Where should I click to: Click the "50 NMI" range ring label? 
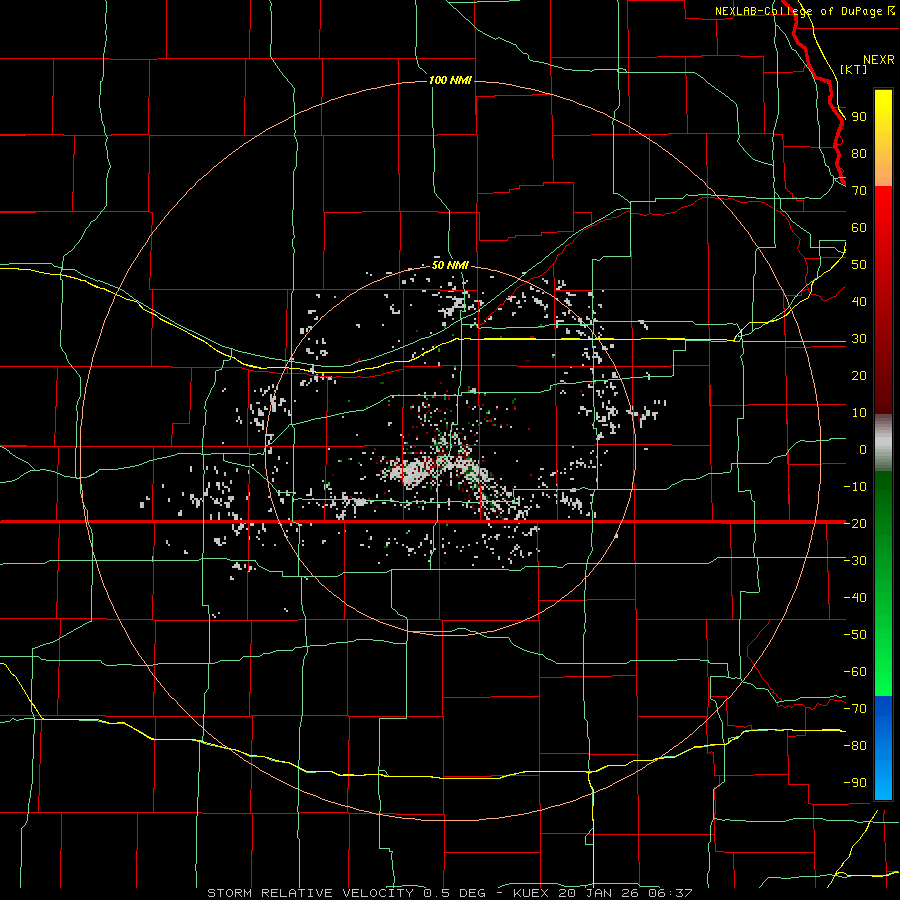pyautogui.click(x=450, y=265)
